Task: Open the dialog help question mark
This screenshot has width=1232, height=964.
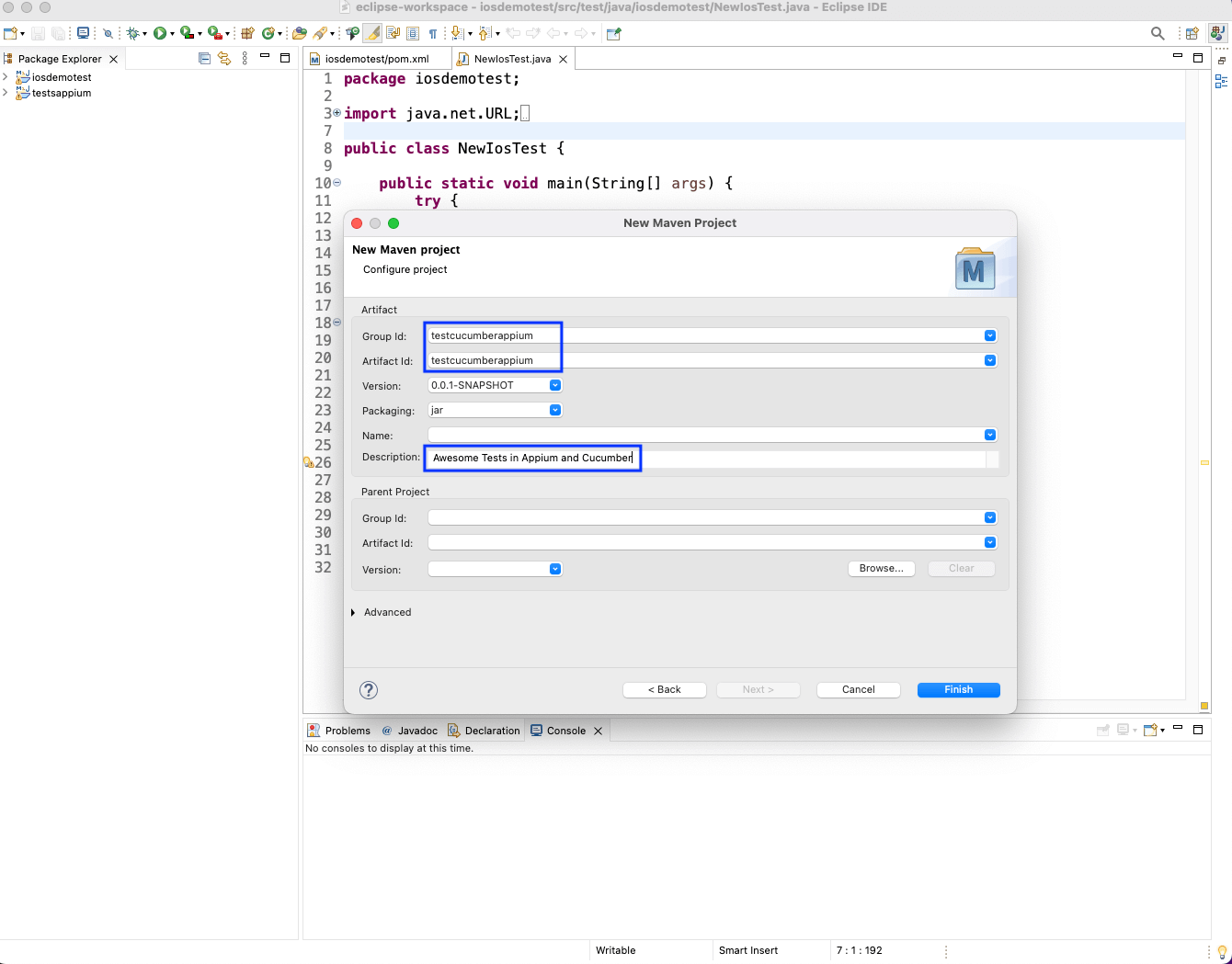Action: pyautogui.click(x=369, y=690)
